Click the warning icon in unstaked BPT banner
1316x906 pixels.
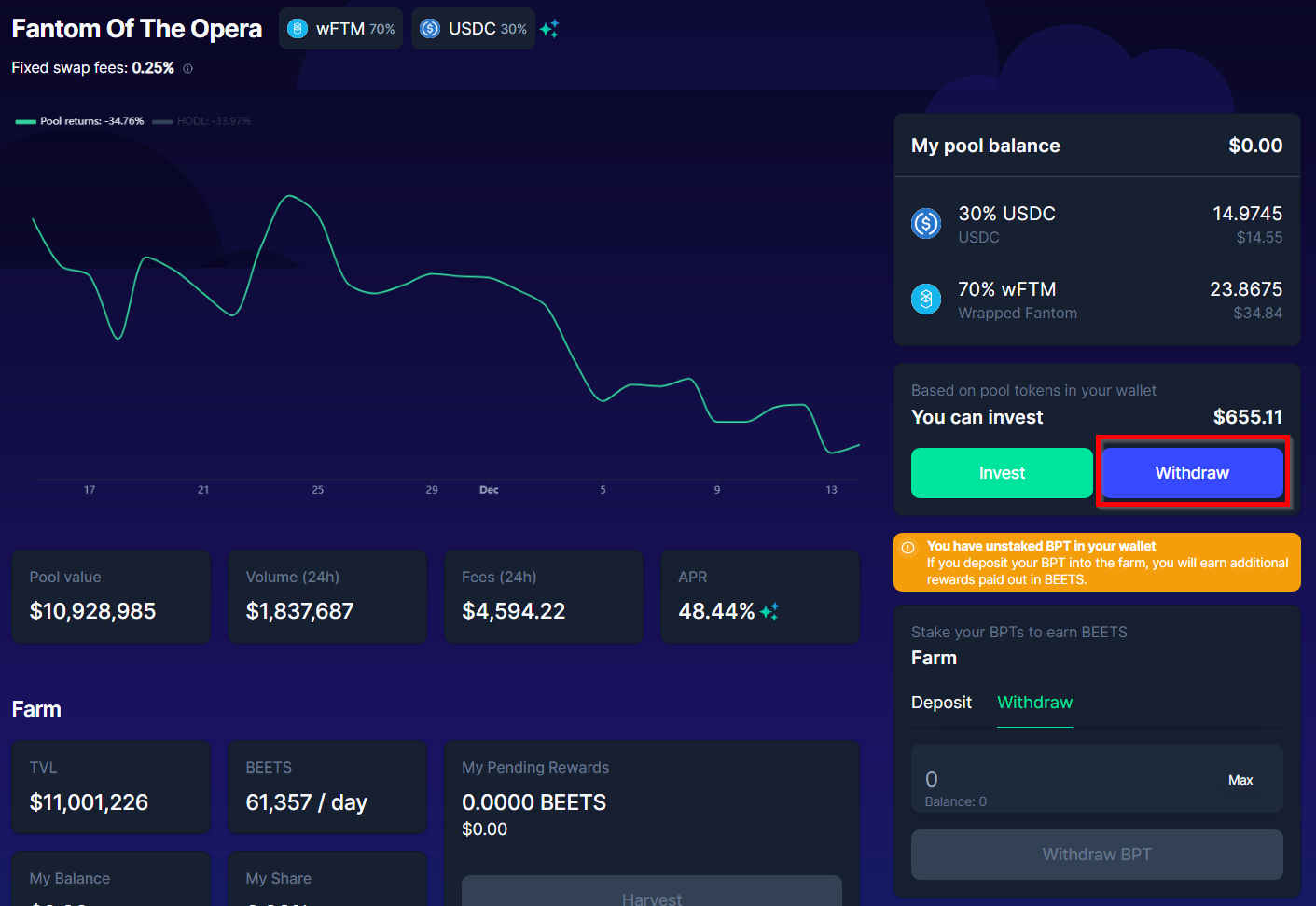click(x=908, y=548)
